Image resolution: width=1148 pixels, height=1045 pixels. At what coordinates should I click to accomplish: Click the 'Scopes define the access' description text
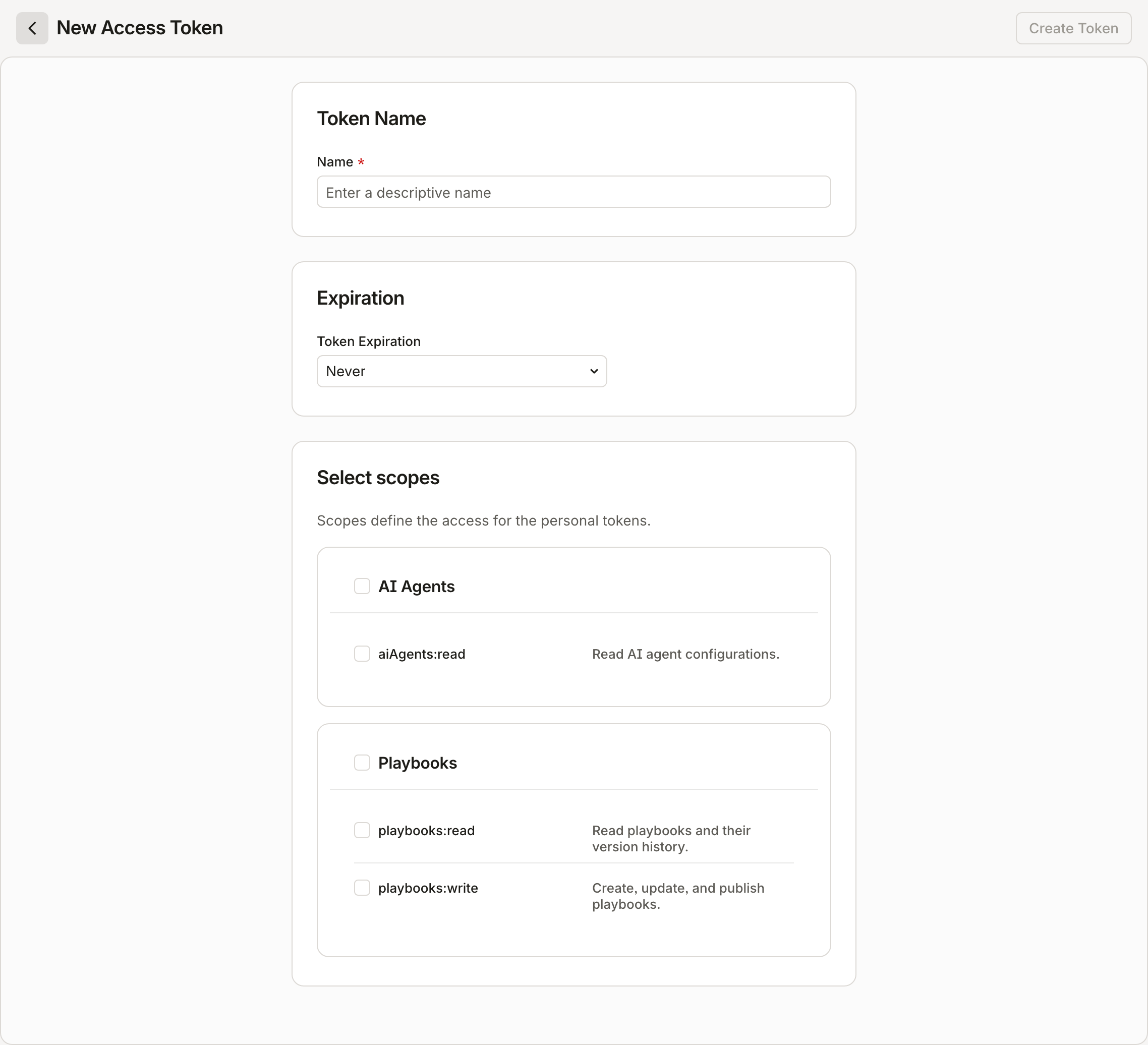click(x=483, y=520)
